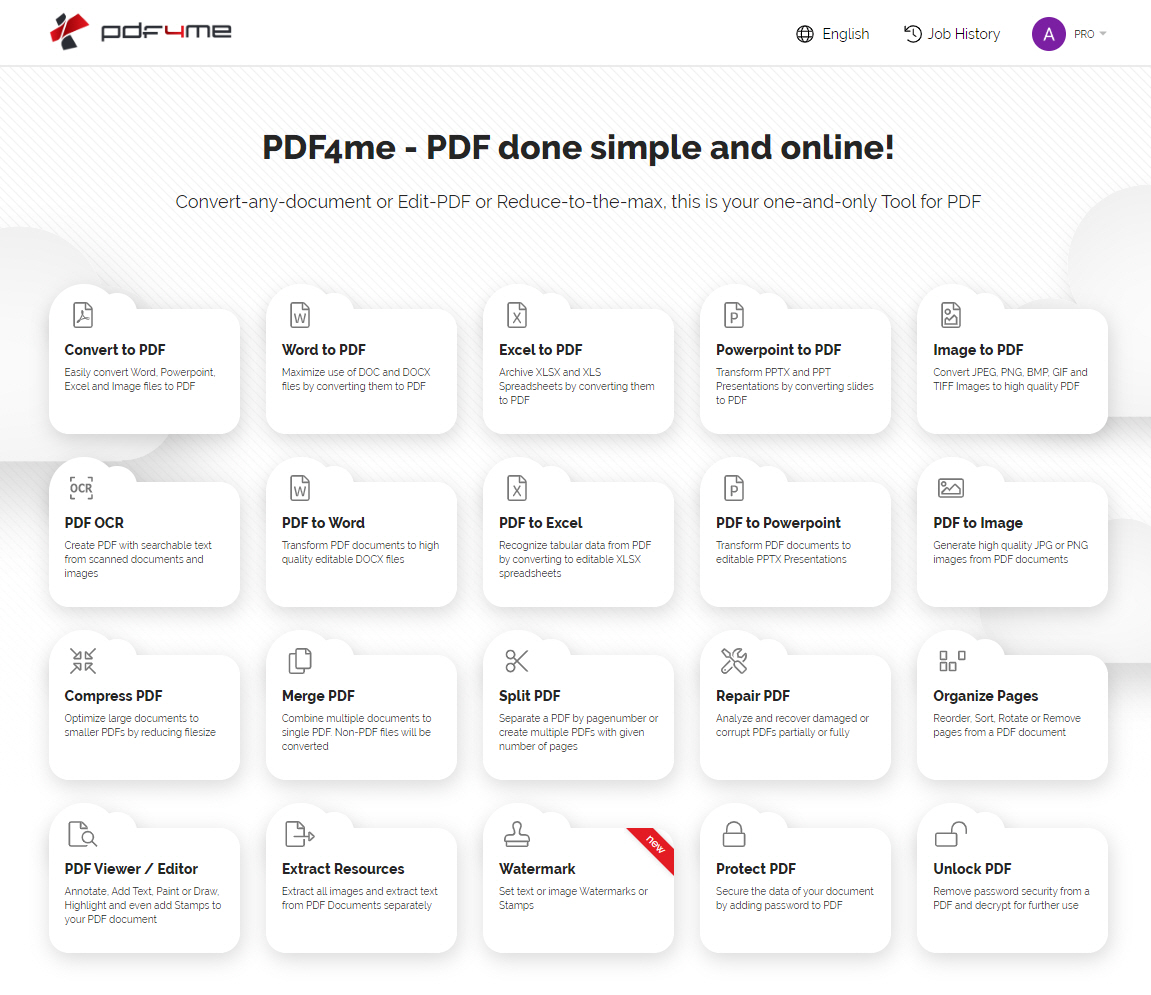Click the open lock icon on Unlock PDF
The width and height of the screenshot is (1151, 995).
pyautogui.click(x=947, y=833)
